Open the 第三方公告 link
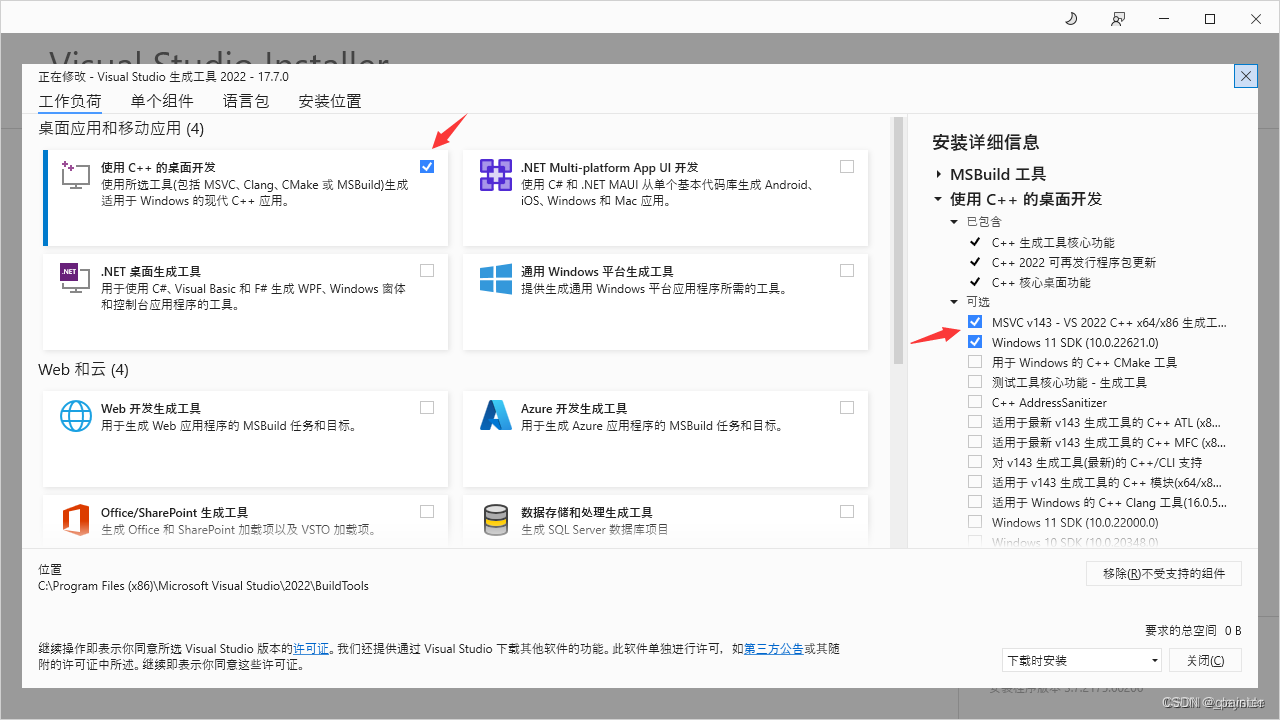The width and height of the screenshot is (1280, 720). (774, 649)
